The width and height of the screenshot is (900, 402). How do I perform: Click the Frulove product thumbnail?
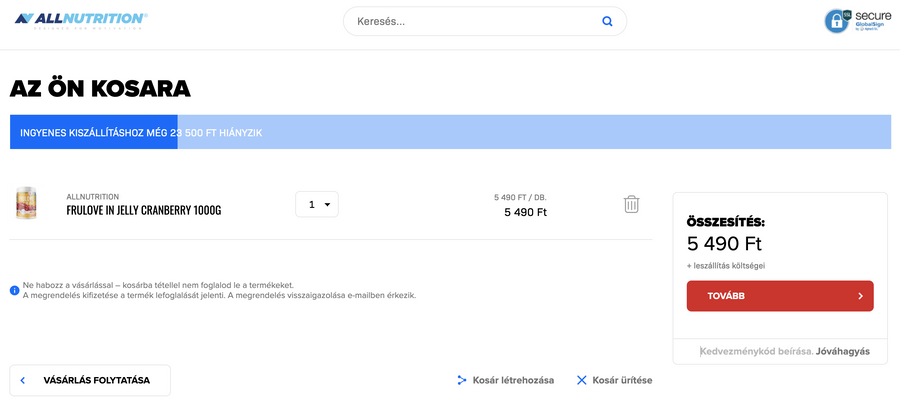coord(26,204)
